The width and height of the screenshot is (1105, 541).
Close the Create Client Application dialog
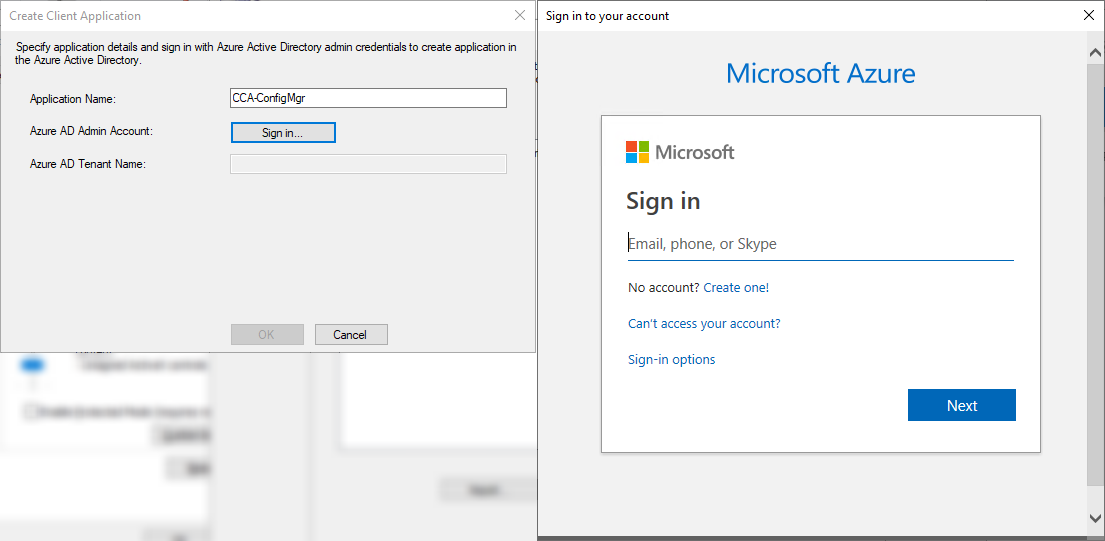pyautogui.click(x=520, y=15)
